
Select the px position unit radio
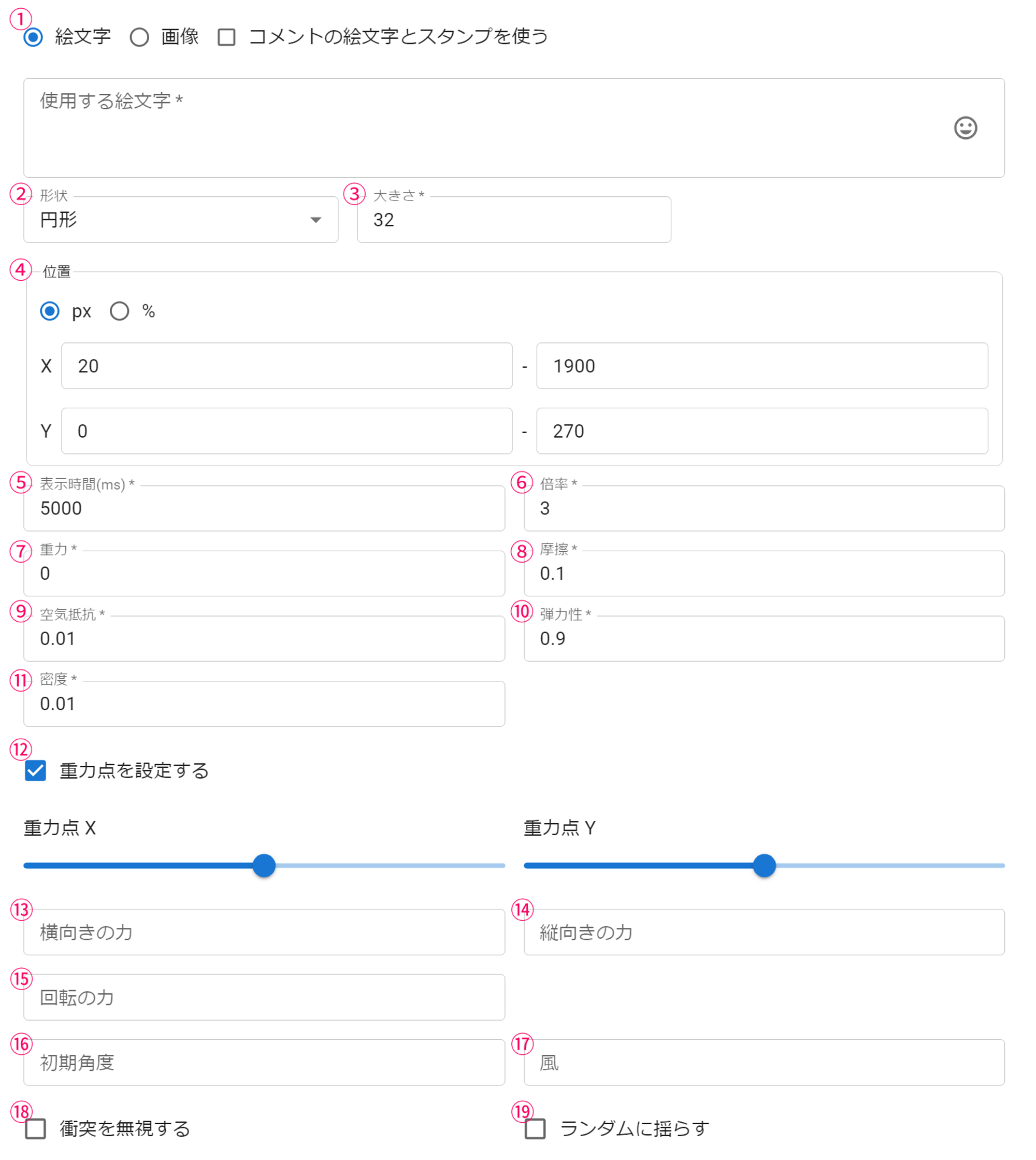click(50, 311)
